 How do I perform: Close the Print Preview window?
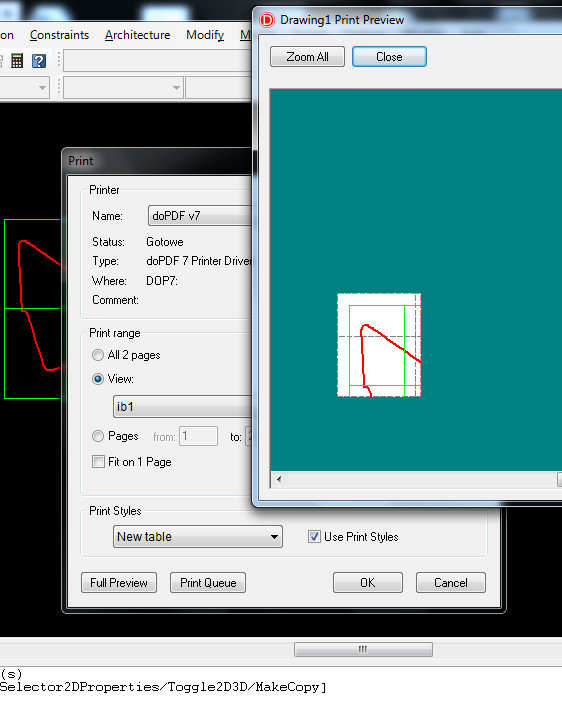point(389,57)
